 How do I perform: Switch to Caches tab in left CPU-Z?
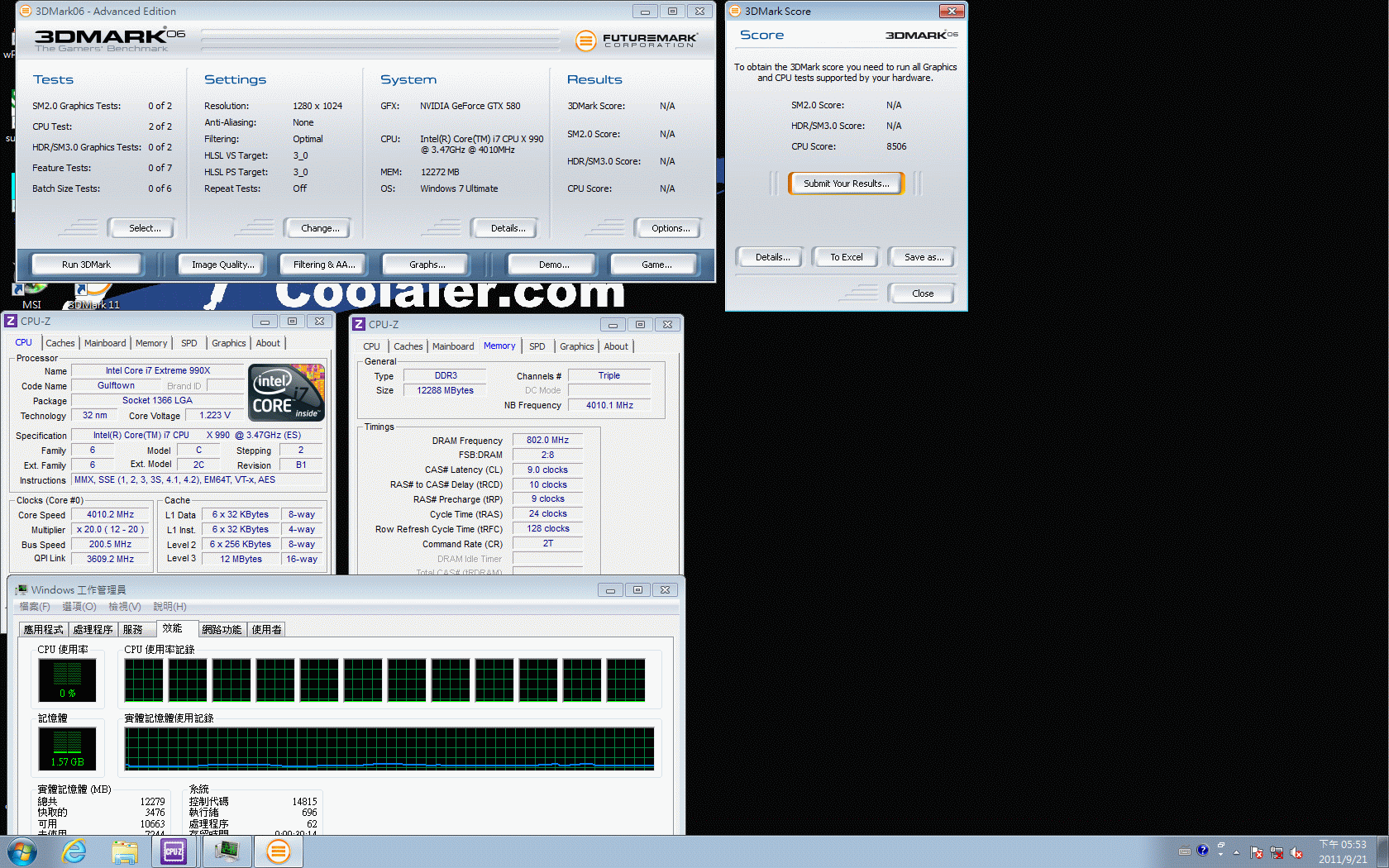[x=60, y=343]
